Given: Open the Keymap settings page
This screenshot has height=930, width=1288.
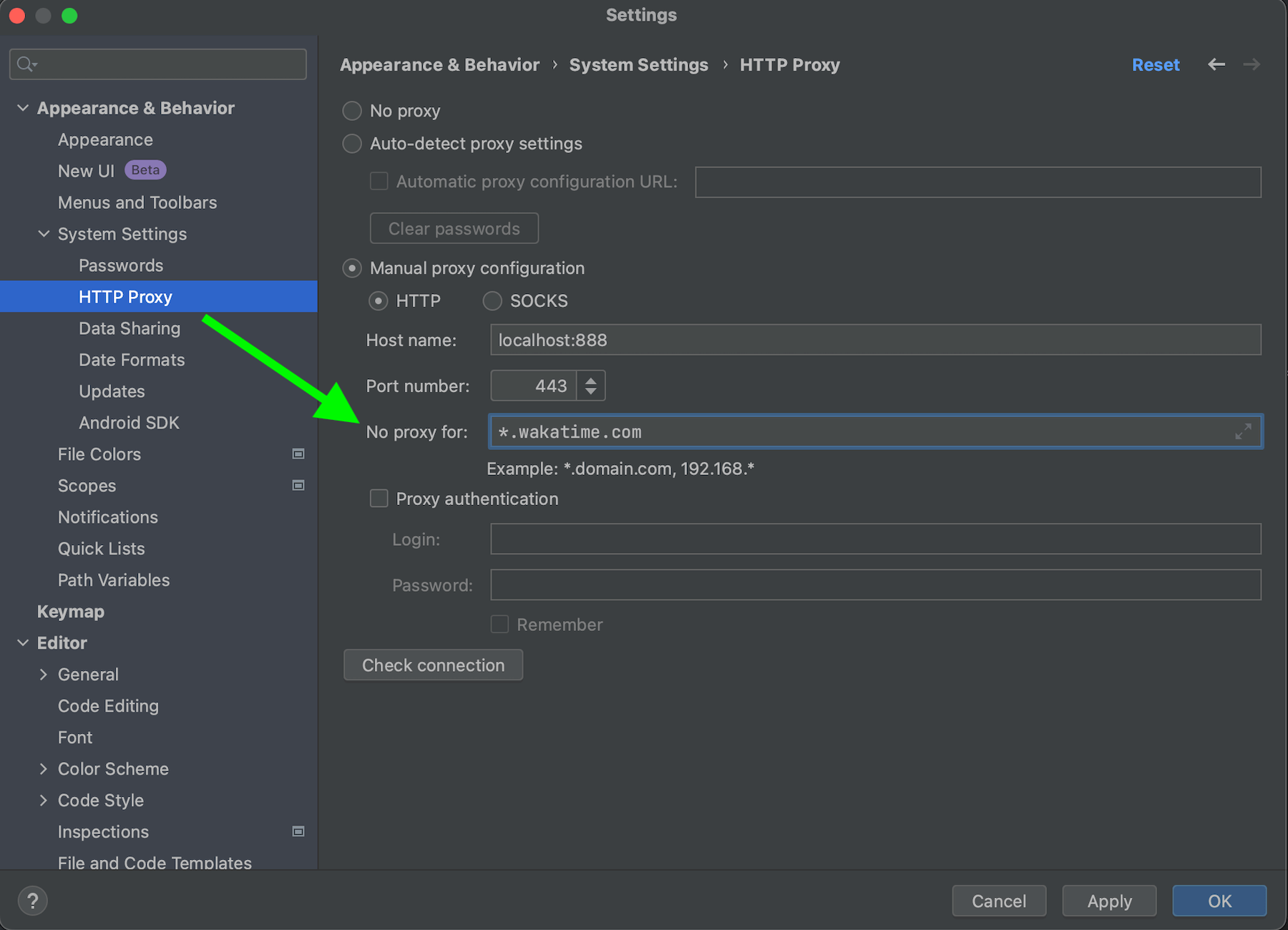Looking at the screenshot, I should [70, 612].
